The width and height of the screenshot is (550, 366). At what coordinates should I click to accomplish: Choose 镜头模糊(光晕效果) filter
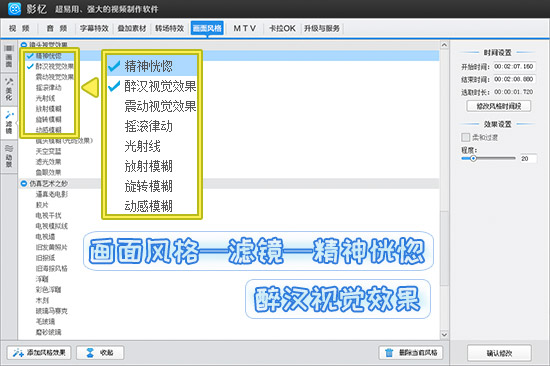click(64, 140)
